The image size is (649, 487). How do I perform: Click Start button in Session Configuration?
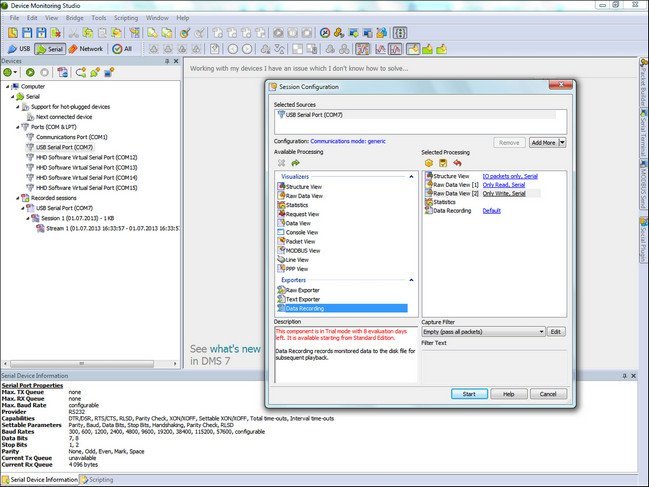point(469,394)
